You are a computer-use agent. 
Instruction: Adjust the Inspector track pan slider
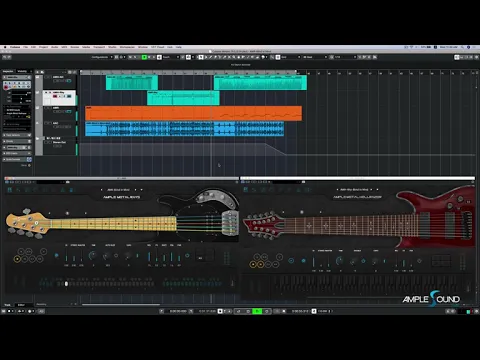[x=20, y=99]
